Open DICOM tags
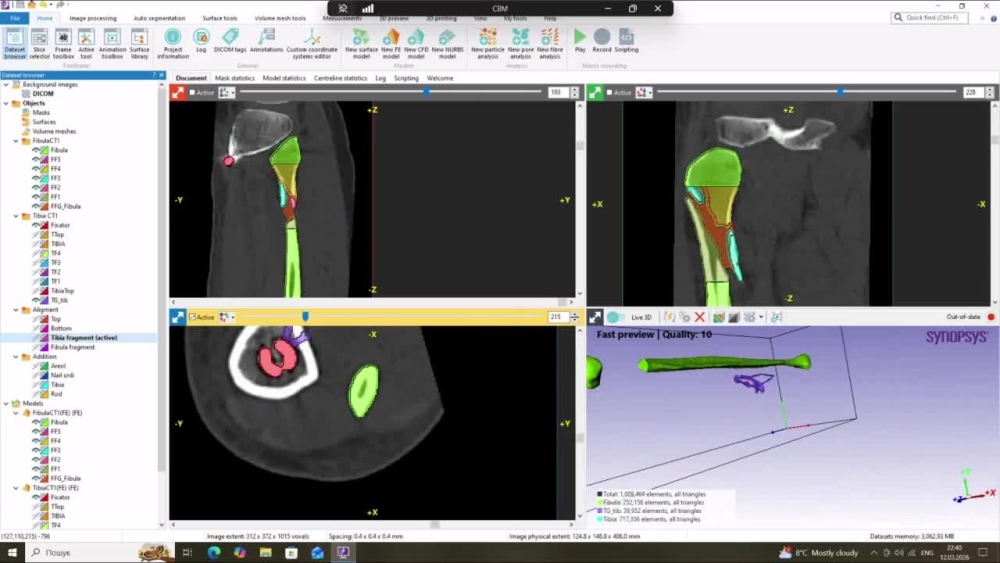1000x563 pixels. [x=230, y=40]
